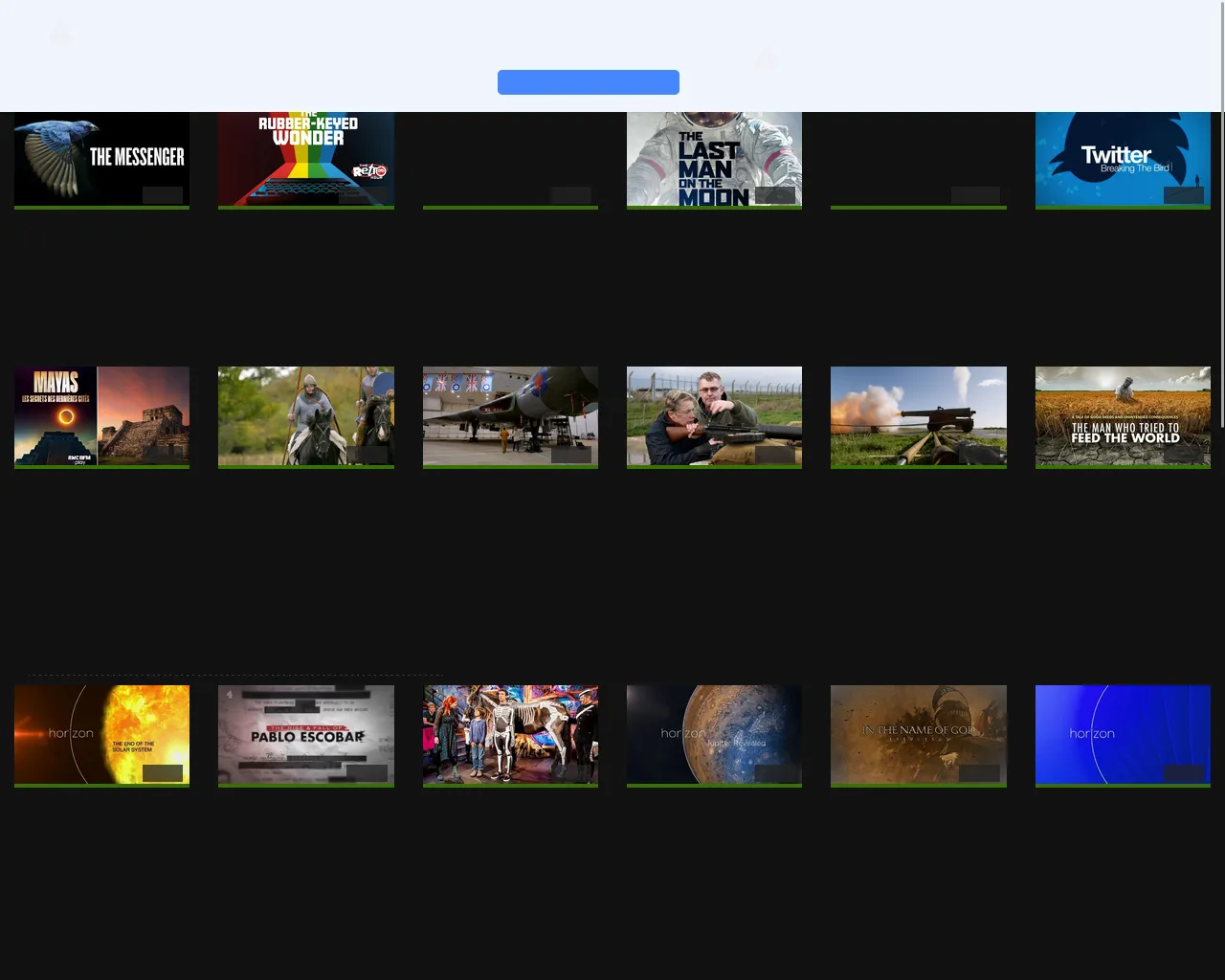The image size is (1225, 980).
Task: Open the Pablo Escobar documentary thumbnail
Action: click(x=305, y=735)
